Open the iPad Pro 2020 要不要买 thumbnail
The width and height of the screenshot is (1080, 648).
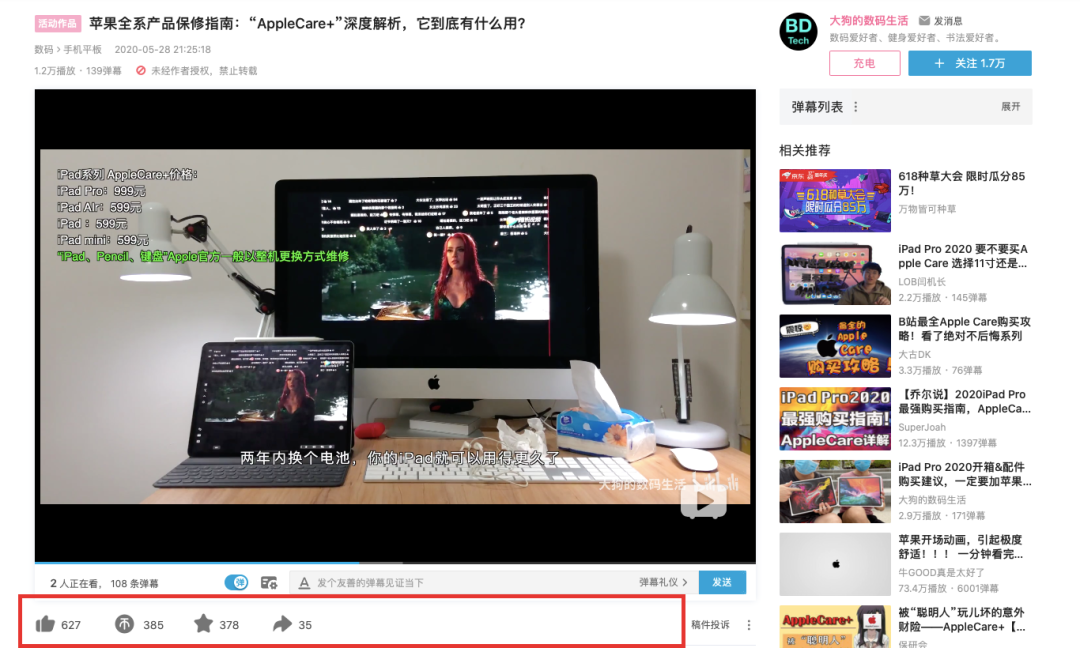(x=835, y=273)
